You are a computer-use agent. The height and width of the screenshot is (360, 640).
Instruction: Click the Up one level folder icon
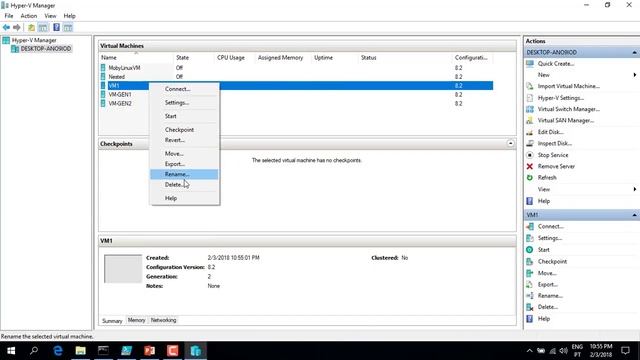[x=31, y=27]
